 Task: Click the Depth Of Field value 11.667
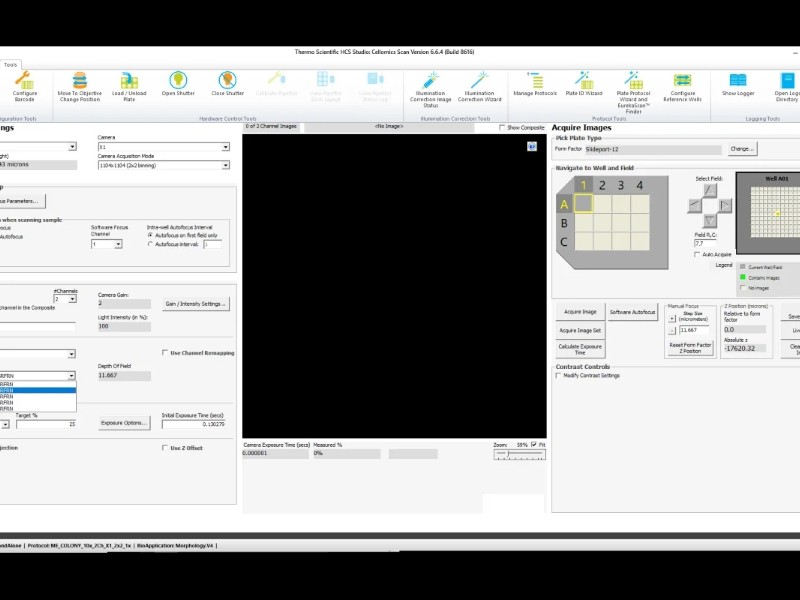click(124, 376)
